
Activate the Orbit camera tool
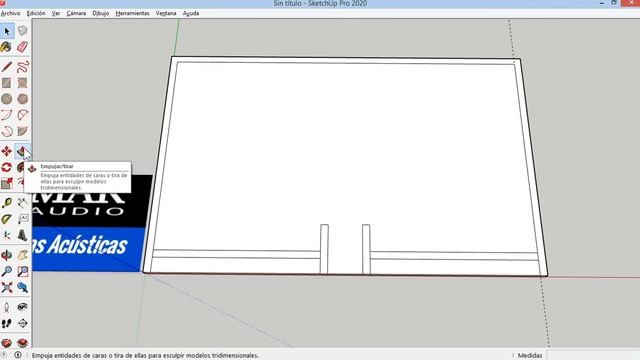[7, 256]
